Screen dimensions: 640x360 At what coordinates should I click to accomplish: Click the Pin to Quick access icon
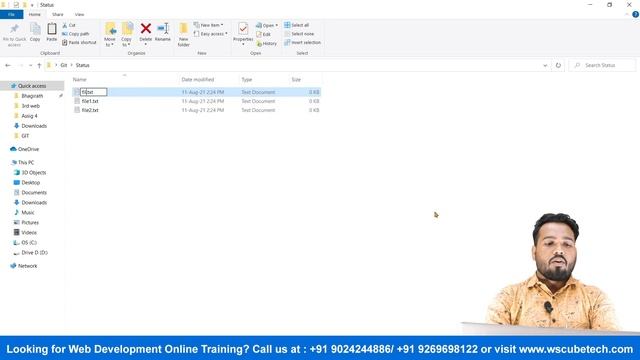[x=14, y=29]
